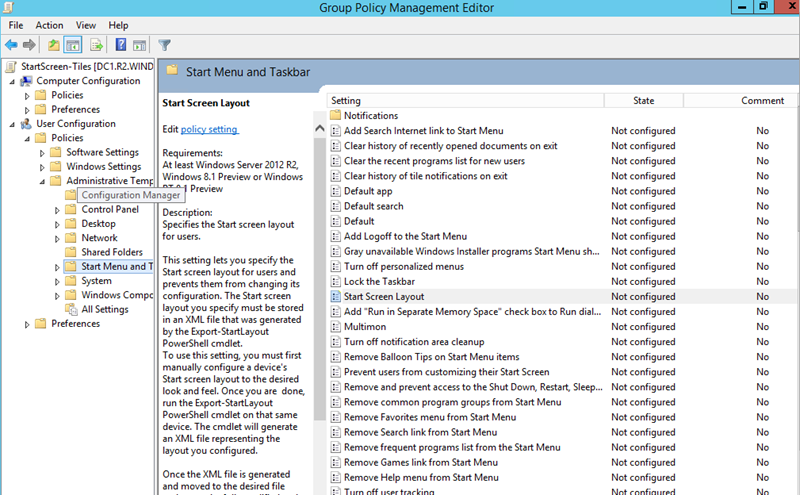Select 'Gray unavailable Windows Installer programs' setting
This screenshot has height=495, width=800.
click(x=471, y=252)
